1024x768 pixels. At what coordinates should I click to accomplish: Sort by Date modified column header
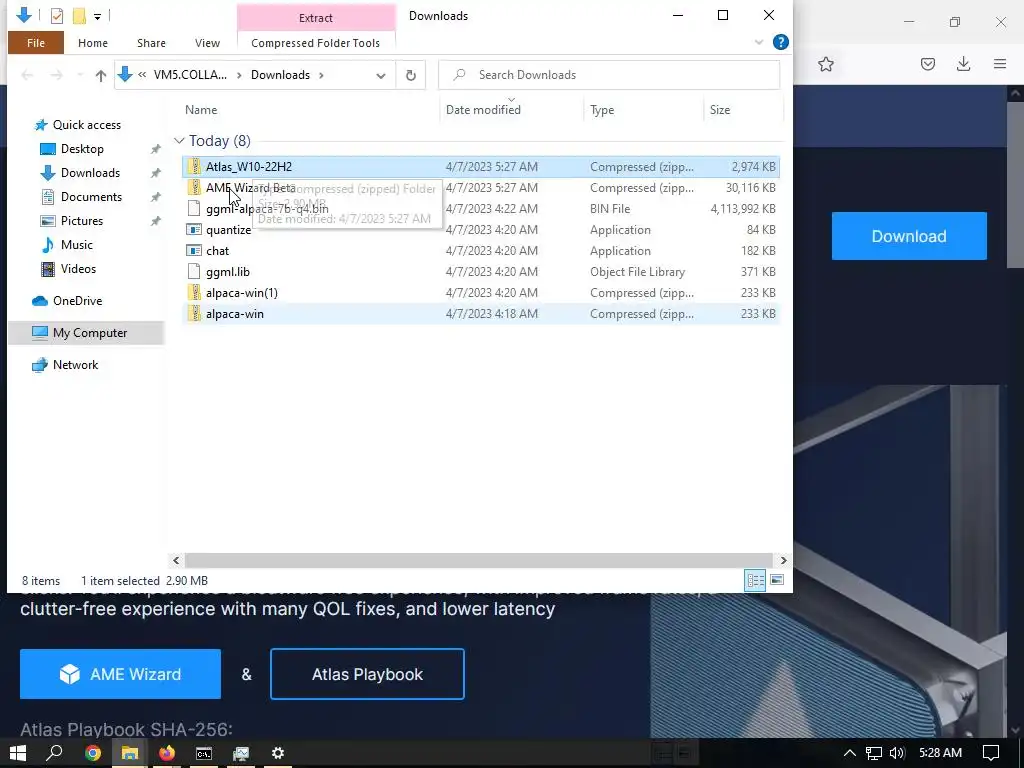pyautogui.click(x=483, y=110)
